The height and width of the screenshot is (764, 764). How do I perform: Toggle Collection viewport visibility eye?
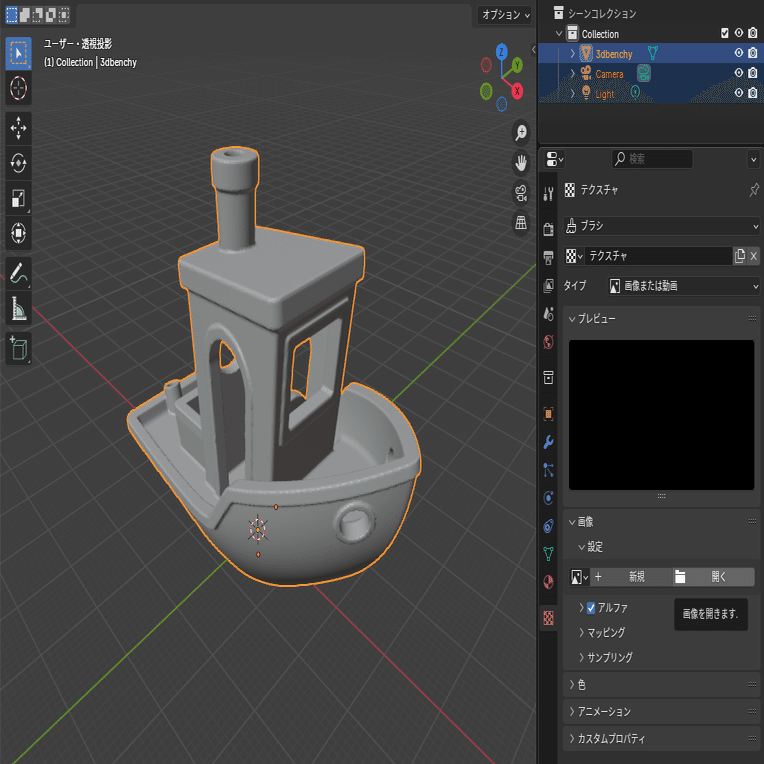point(739,33)
